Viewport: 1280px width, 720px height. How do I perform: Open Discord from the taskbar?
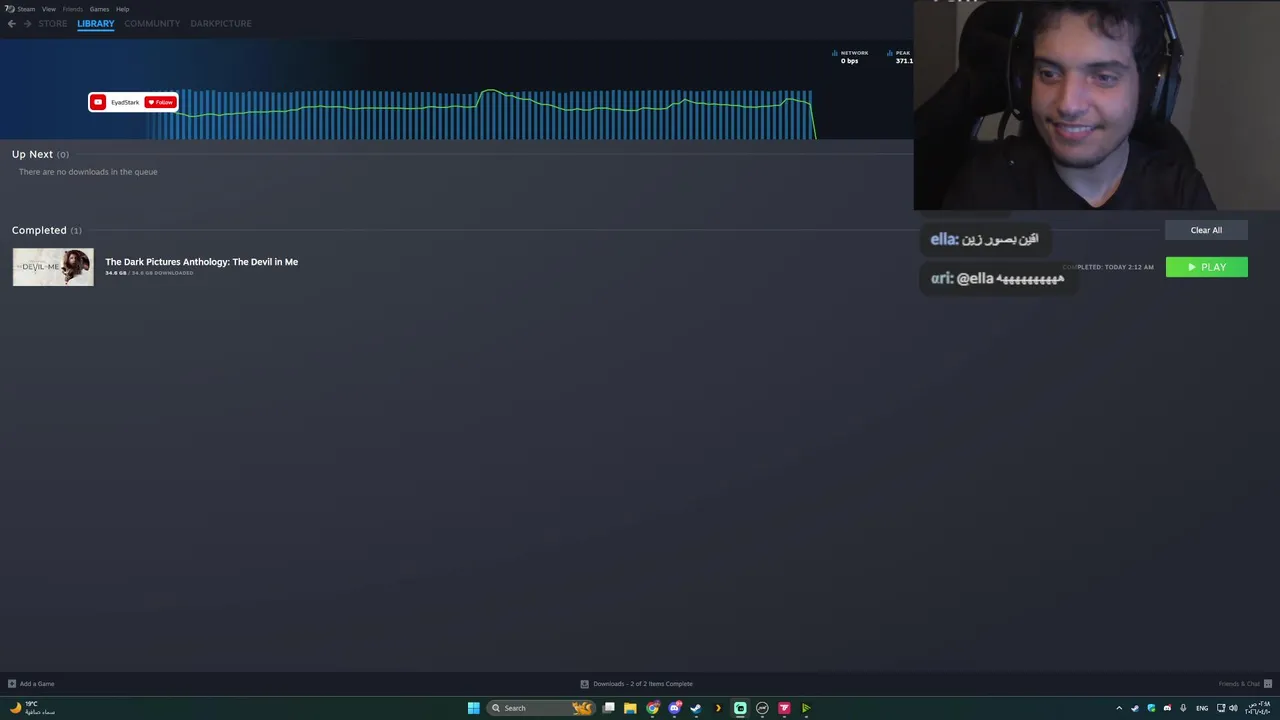pyautogui.click(x=674, y=708)
